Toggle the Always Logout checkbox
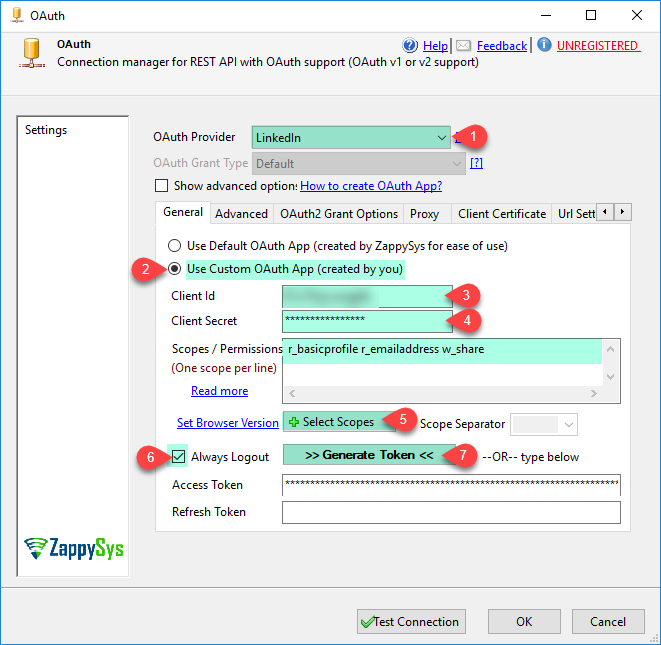The height and width of the screenshot is (645, 661). click(178, 457)
